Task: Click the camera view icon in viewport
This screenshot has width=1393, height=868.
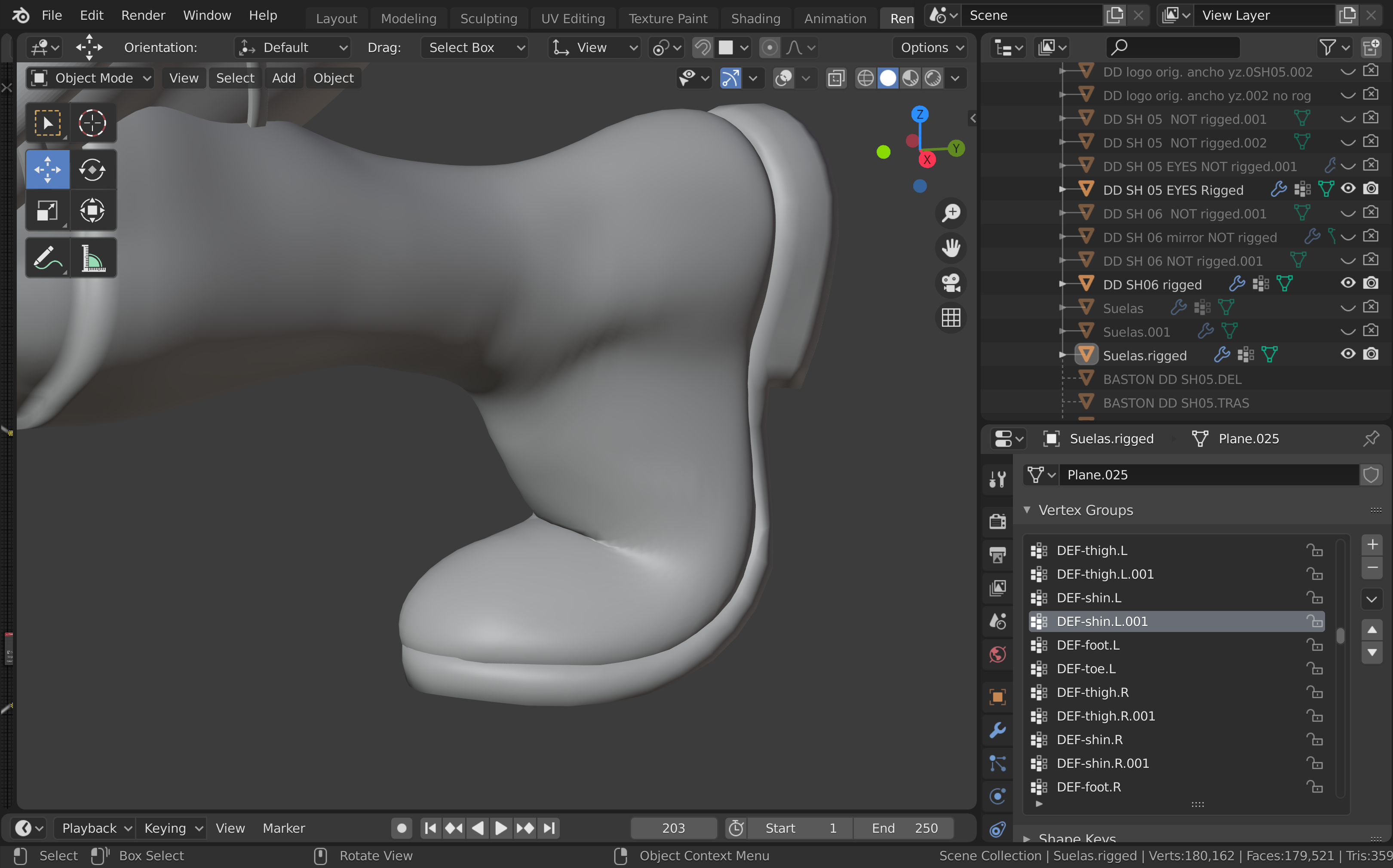Action: click(x=951, y=283)
